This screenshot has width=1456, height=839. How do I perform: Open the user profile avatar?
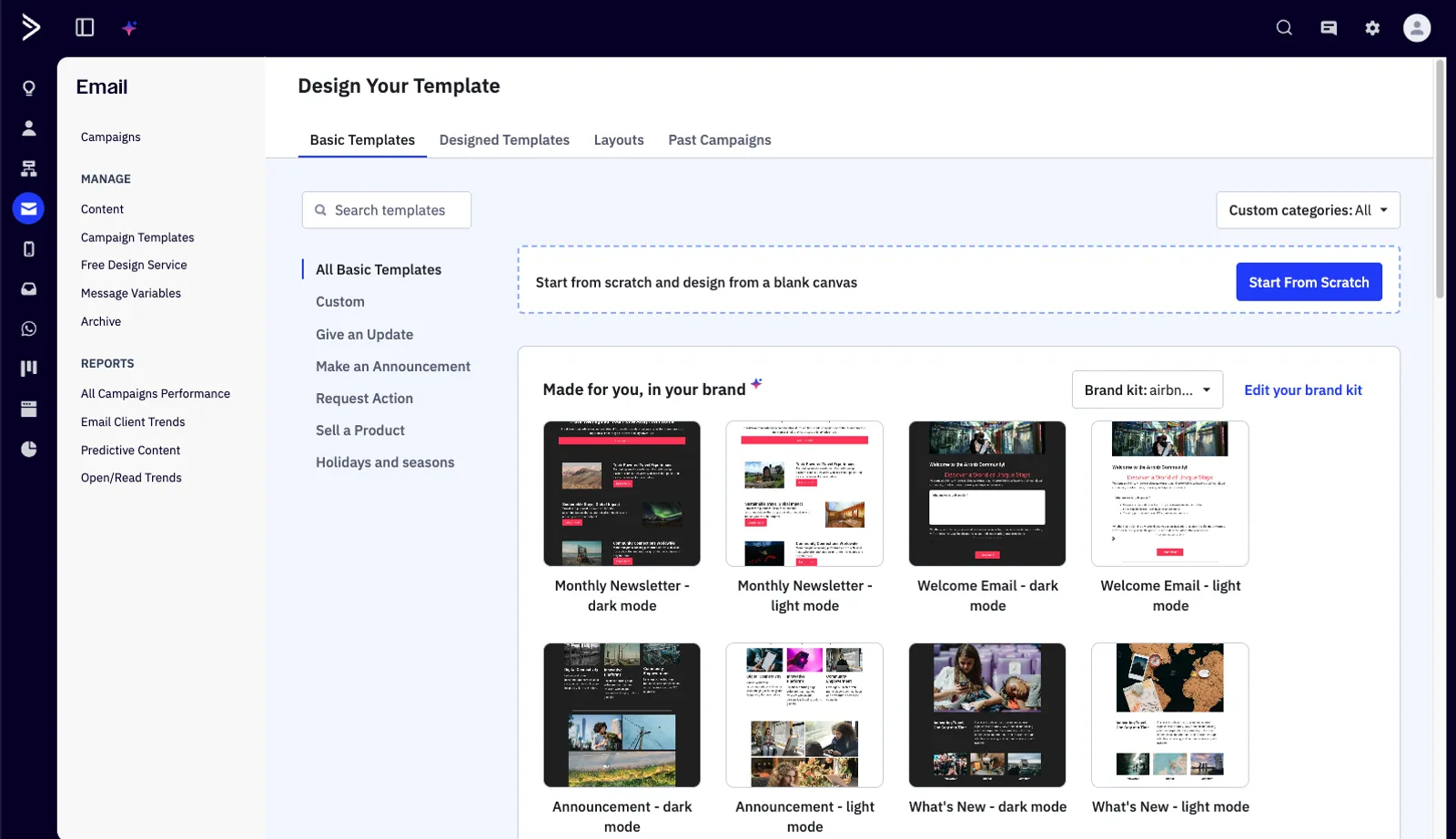(1416, 28)
